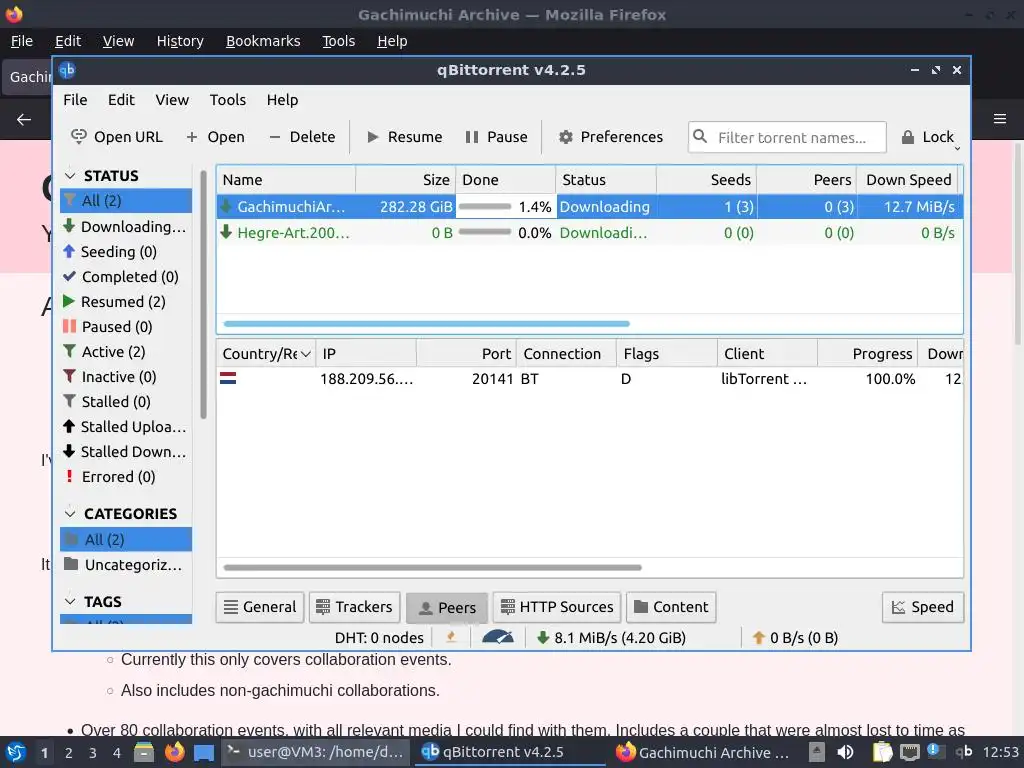This screenshot has height=768, width=1024.
Task: Switch to terminal window in taskbar
Action: [x=315, y=752]
